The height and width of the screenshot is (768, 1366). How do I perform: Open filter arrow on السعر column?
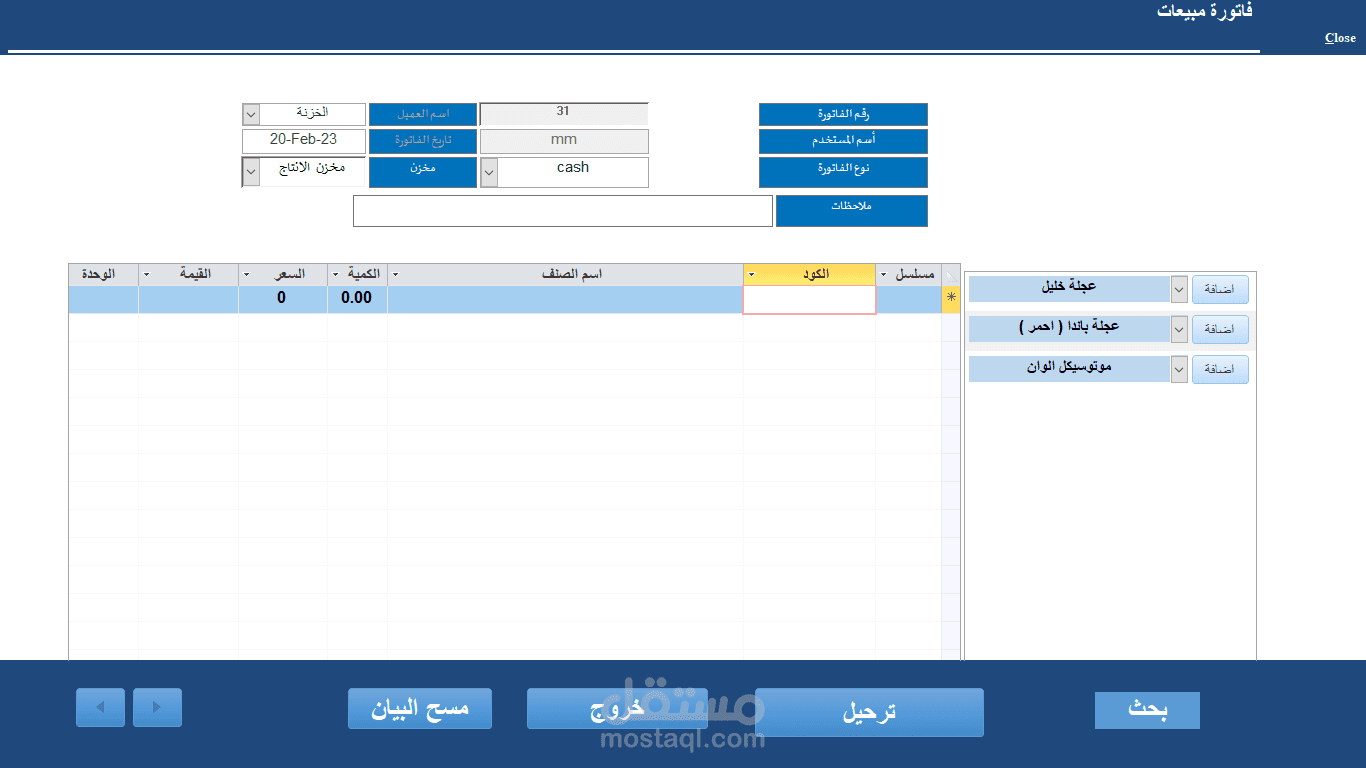246,274
